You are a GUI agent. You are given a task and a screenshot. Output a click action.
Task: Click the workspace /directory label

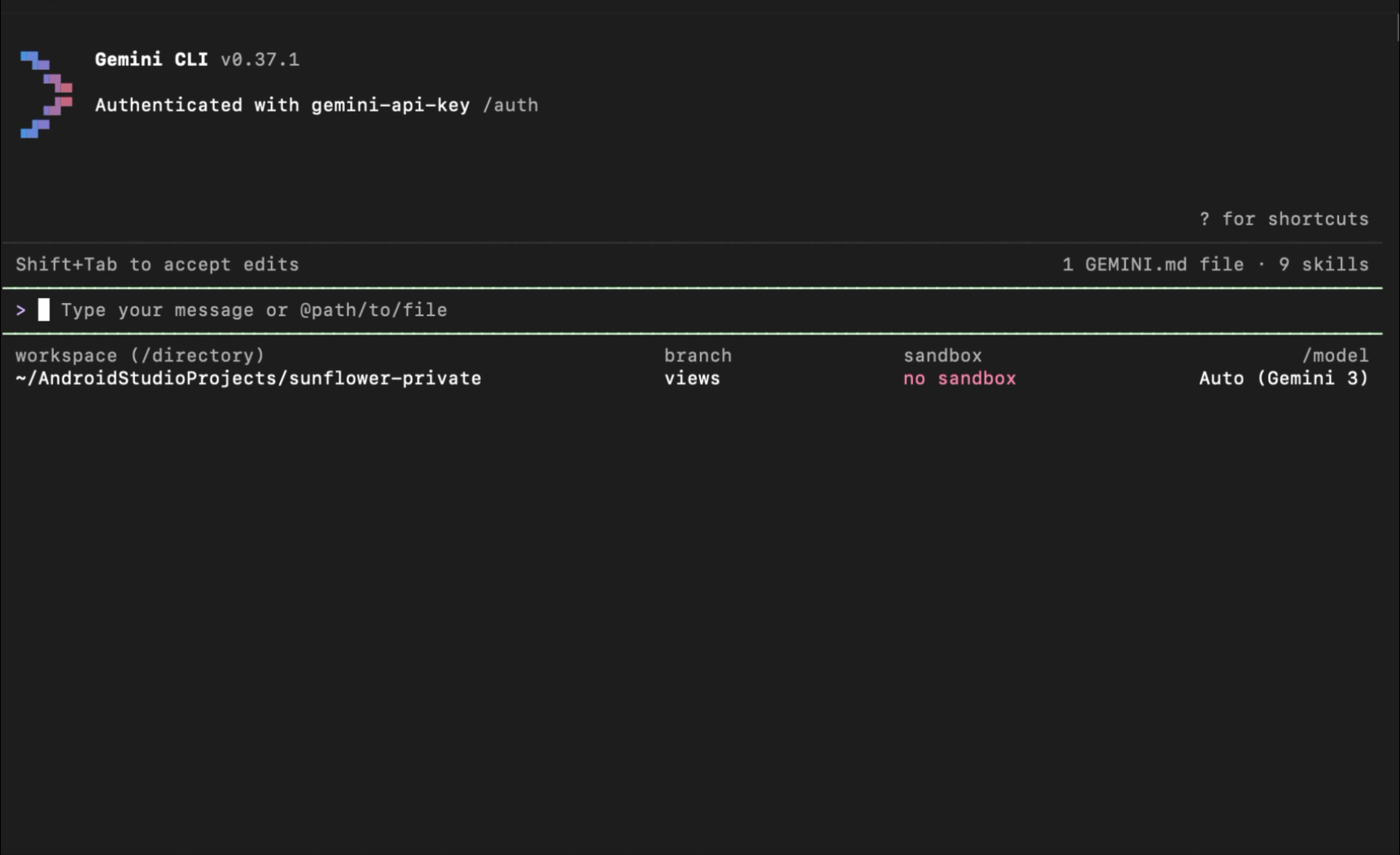(x=140, y=354)
